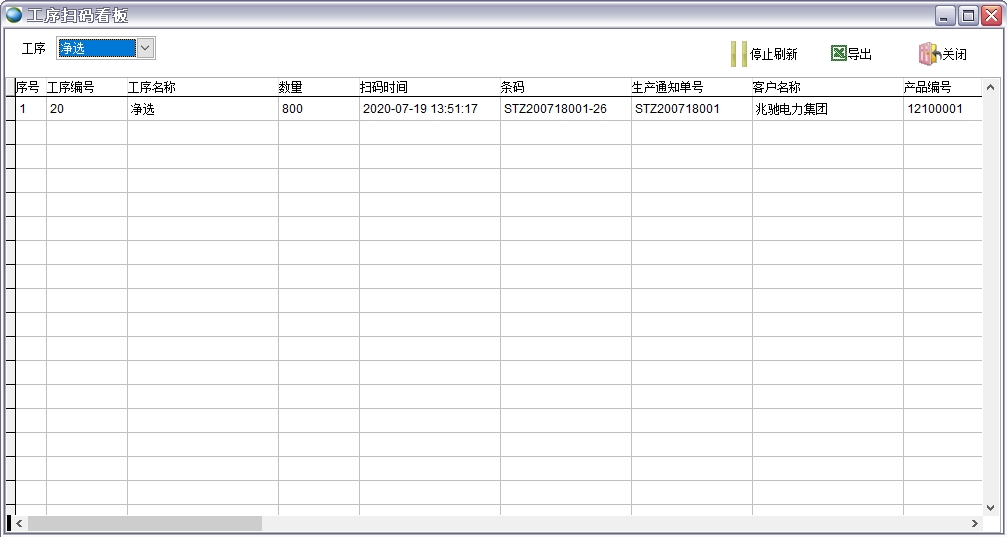Image resolution: width=1007 pixels, height=537 pixels.
Task: Click the globe icon in title bar
Action: [x=14, y=15]
